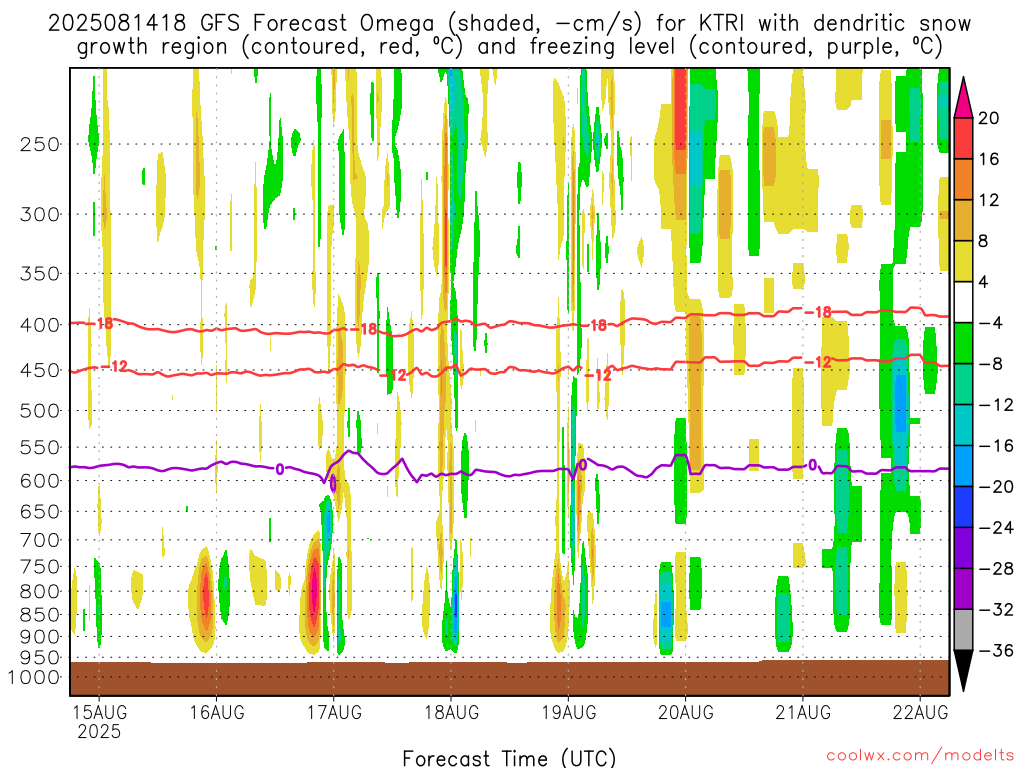Click the coolwx.com/modelts link text
The image size is (1024, 768).
[x=920, y=756]
